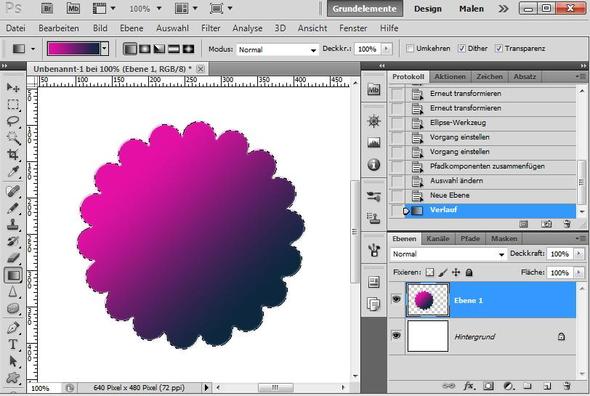Open gradient picker dropdown arrow
The image size is (590, 396).
[x=105, y=49]
